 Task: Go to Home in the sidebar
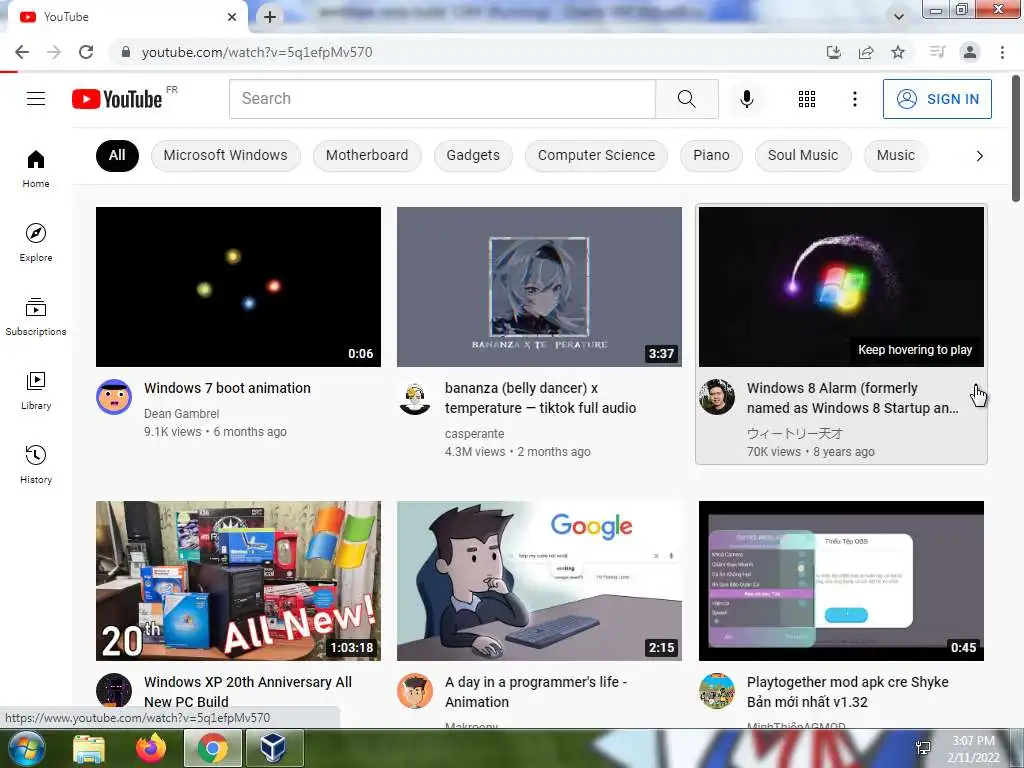coord(36,168)
